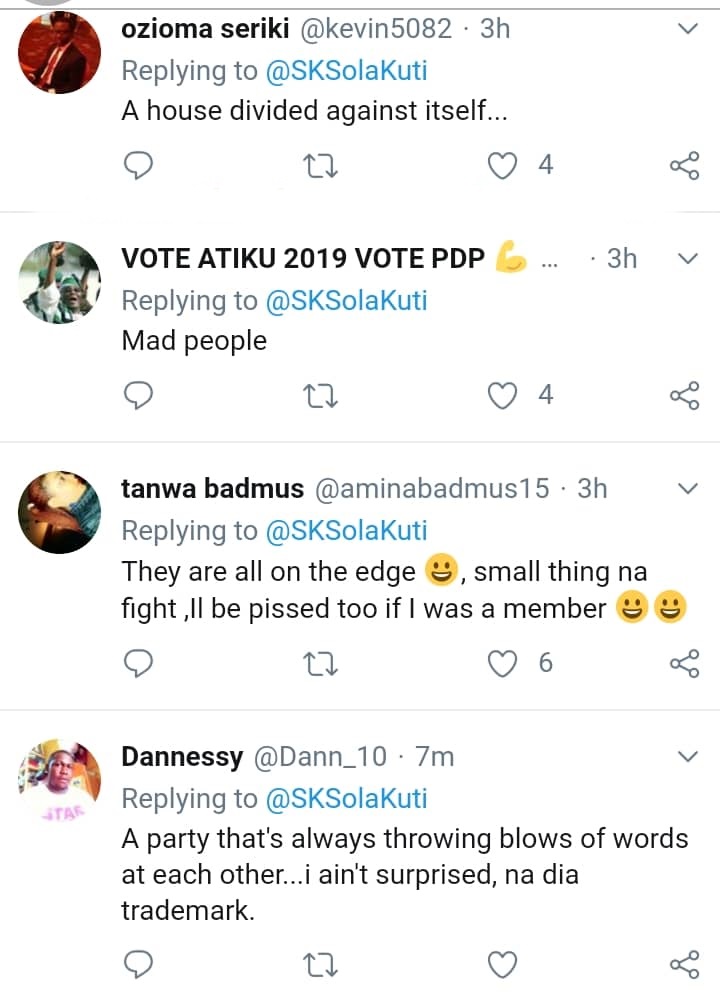Open options chevron on ozioma seriki's tweet
This screenshot has width=720, height=992.
point(687,29)
